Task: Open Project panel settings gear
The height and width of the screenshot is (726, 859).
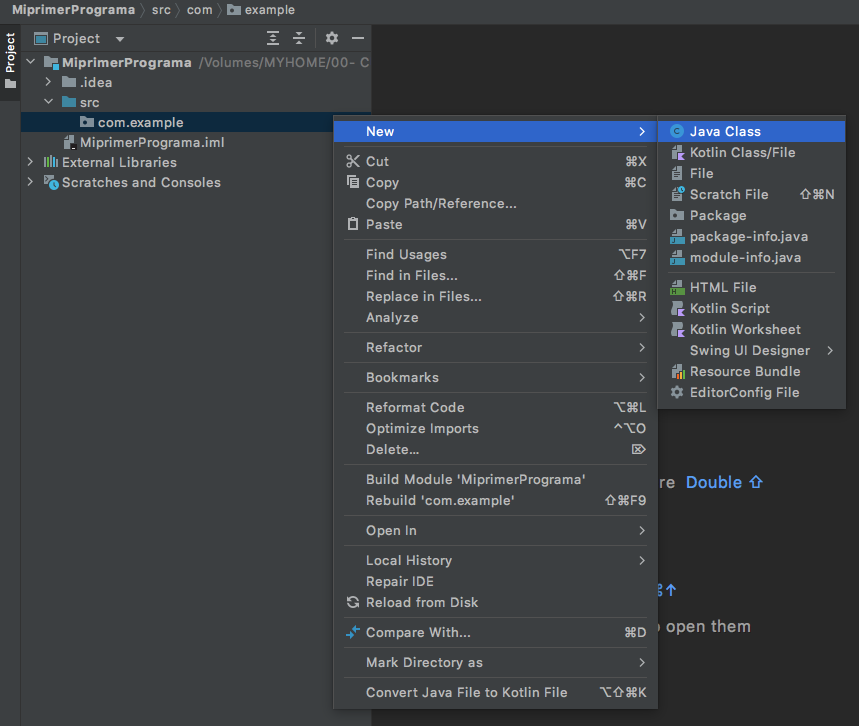Action: tap(332, 38)
